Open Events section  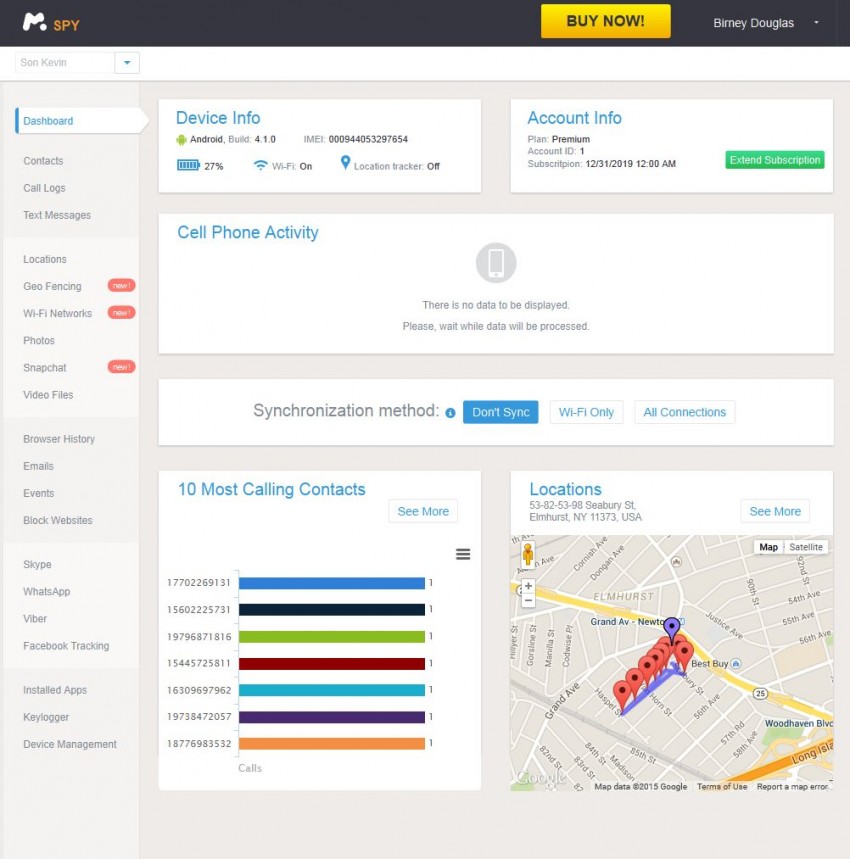pos(39,493)
